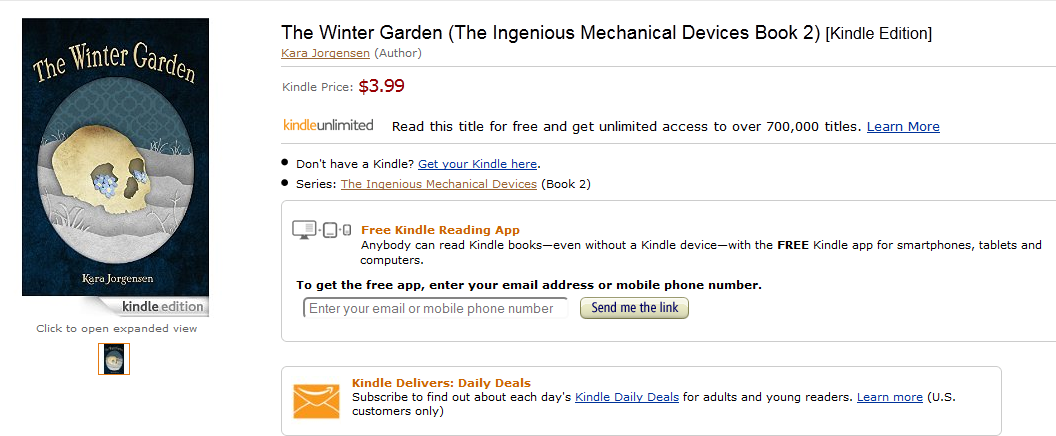
Task: Click the kindle edition badge under cover
Action: click(x=162, y=306)
